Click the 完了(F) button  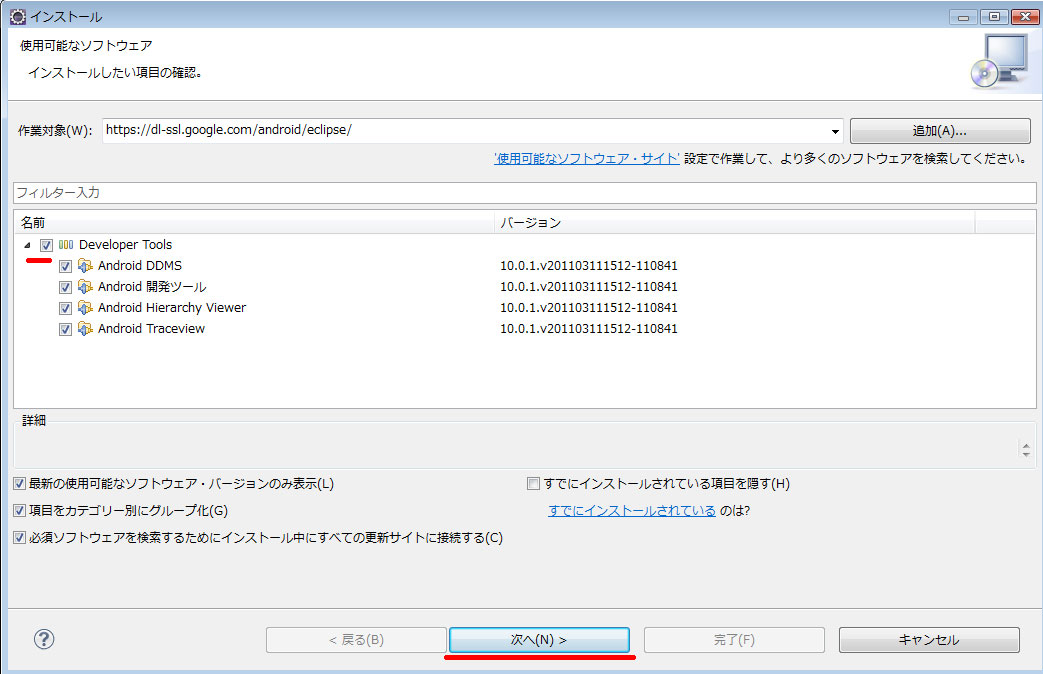click(x=734, y=640)
